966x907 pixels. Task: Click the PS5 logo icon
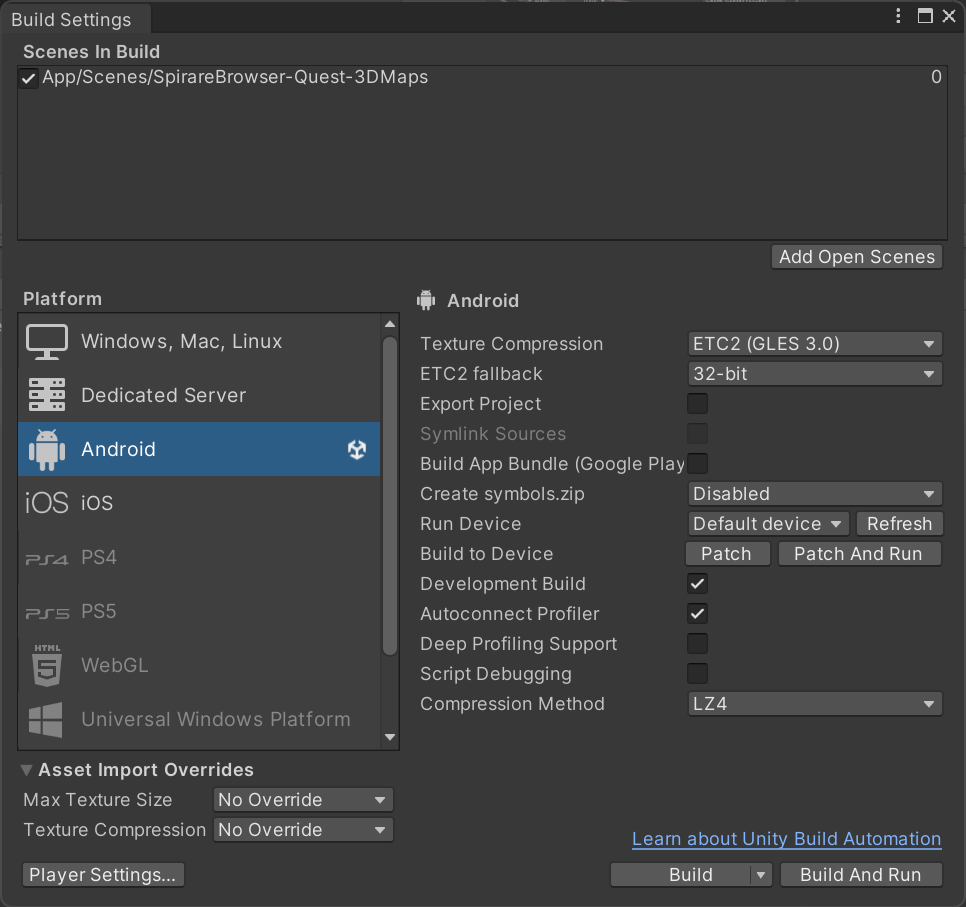pyautogui.click(x=47, y=613)
